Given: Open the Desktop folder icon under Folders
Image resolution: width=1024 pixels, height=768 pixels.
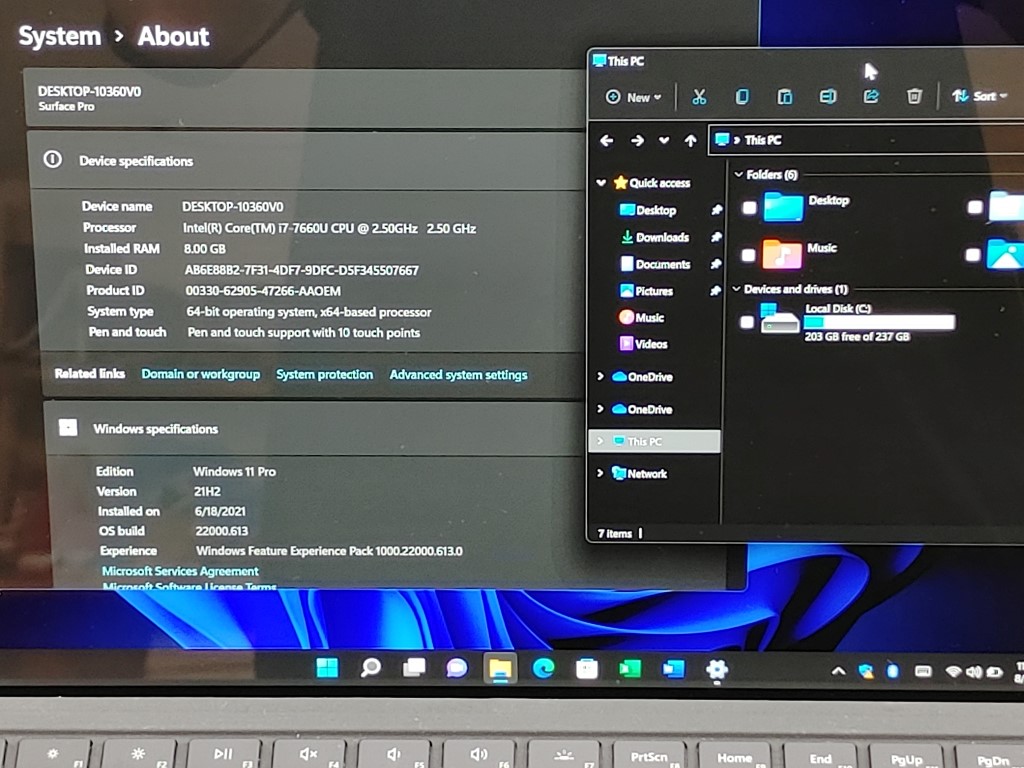Looking at the screenshot, I should click(783, 206).
